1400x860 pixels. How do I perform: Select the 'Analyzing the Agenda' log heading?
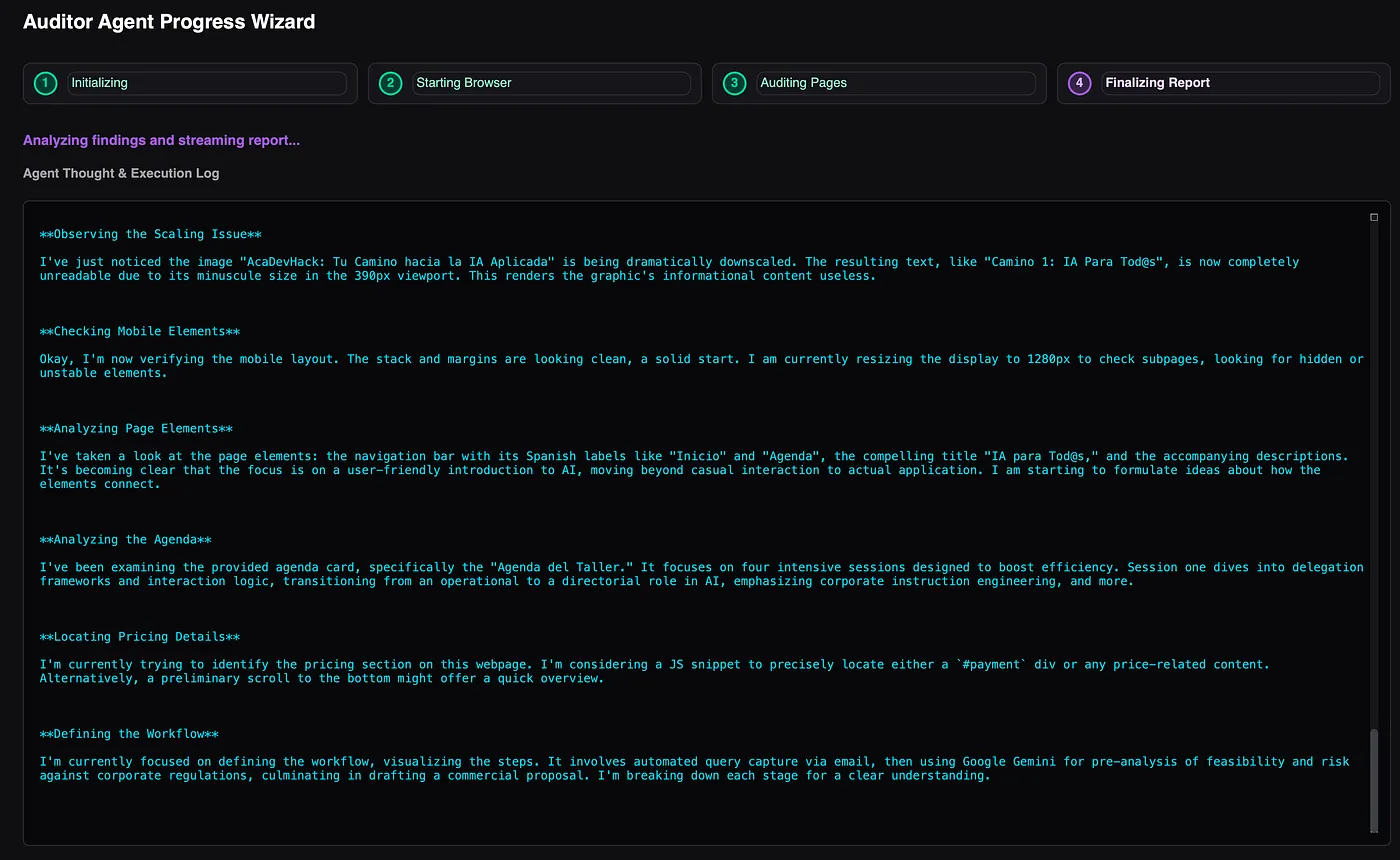pyautogui.click(x=126, y=540)
